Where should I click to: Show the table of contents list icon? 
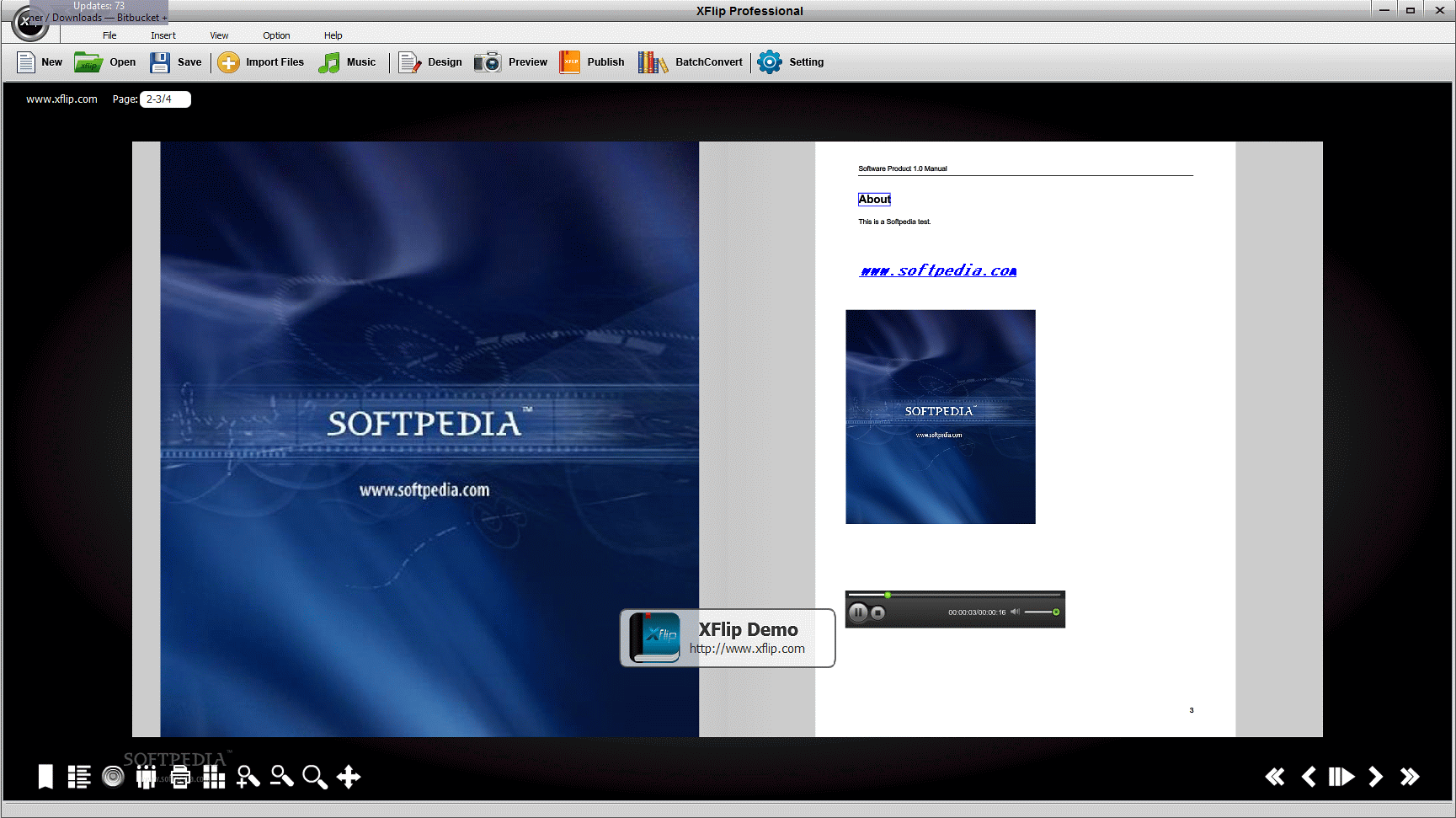(79, 777)
